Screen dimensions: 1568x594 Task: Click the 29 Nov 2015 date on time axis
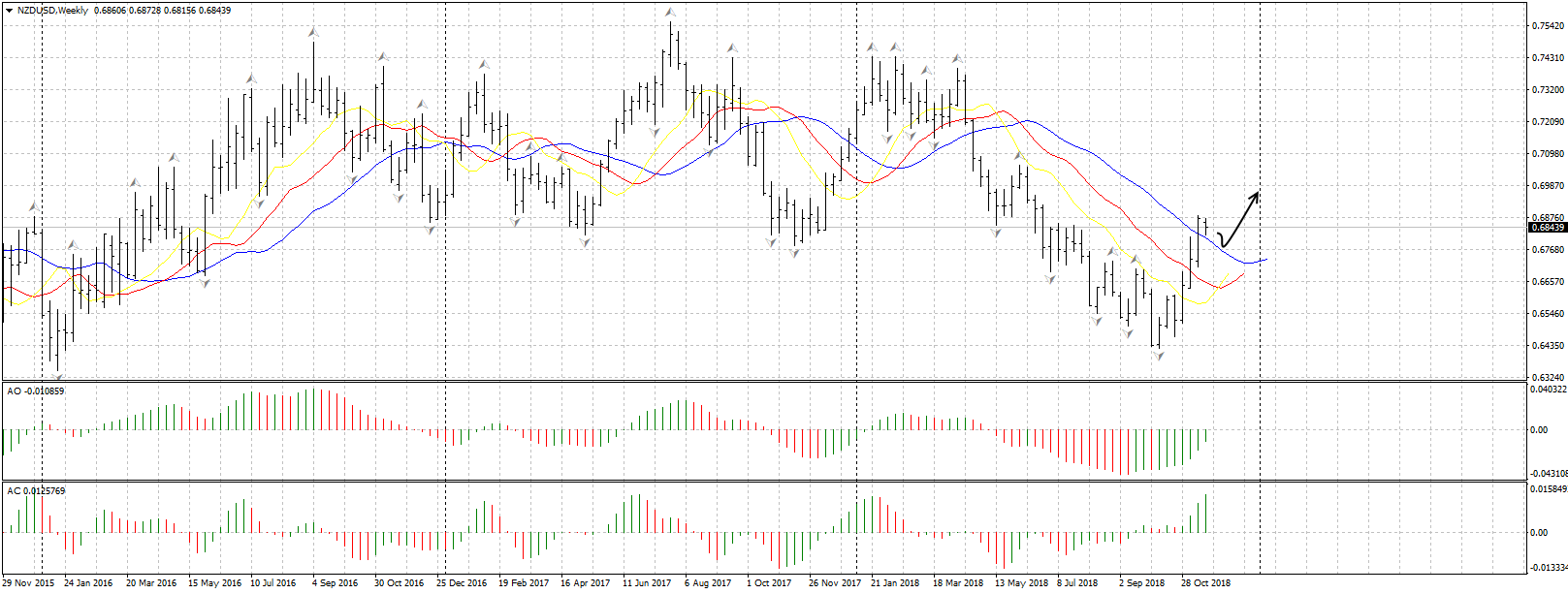click(x=28, y=583)
